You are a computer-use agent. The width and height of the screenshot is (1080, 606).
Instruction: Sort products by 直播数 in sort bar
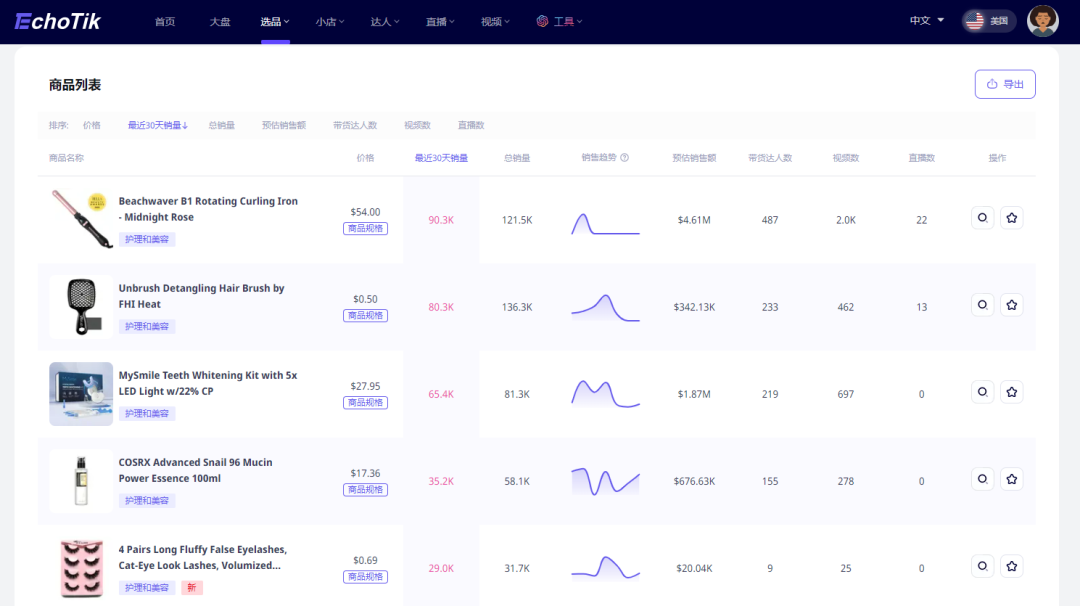pyautogui.click(x=471, y=125)
